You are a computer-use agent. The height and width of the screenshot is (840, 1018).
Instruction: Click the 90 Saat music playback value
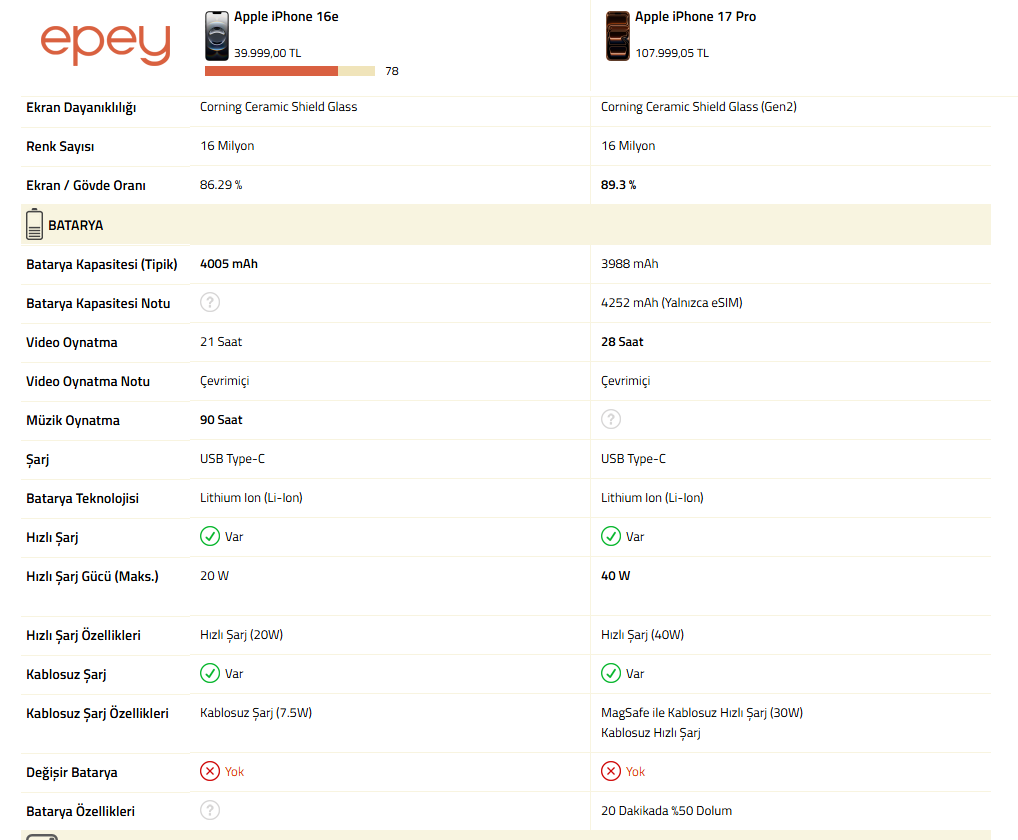(x=221, y=419)
